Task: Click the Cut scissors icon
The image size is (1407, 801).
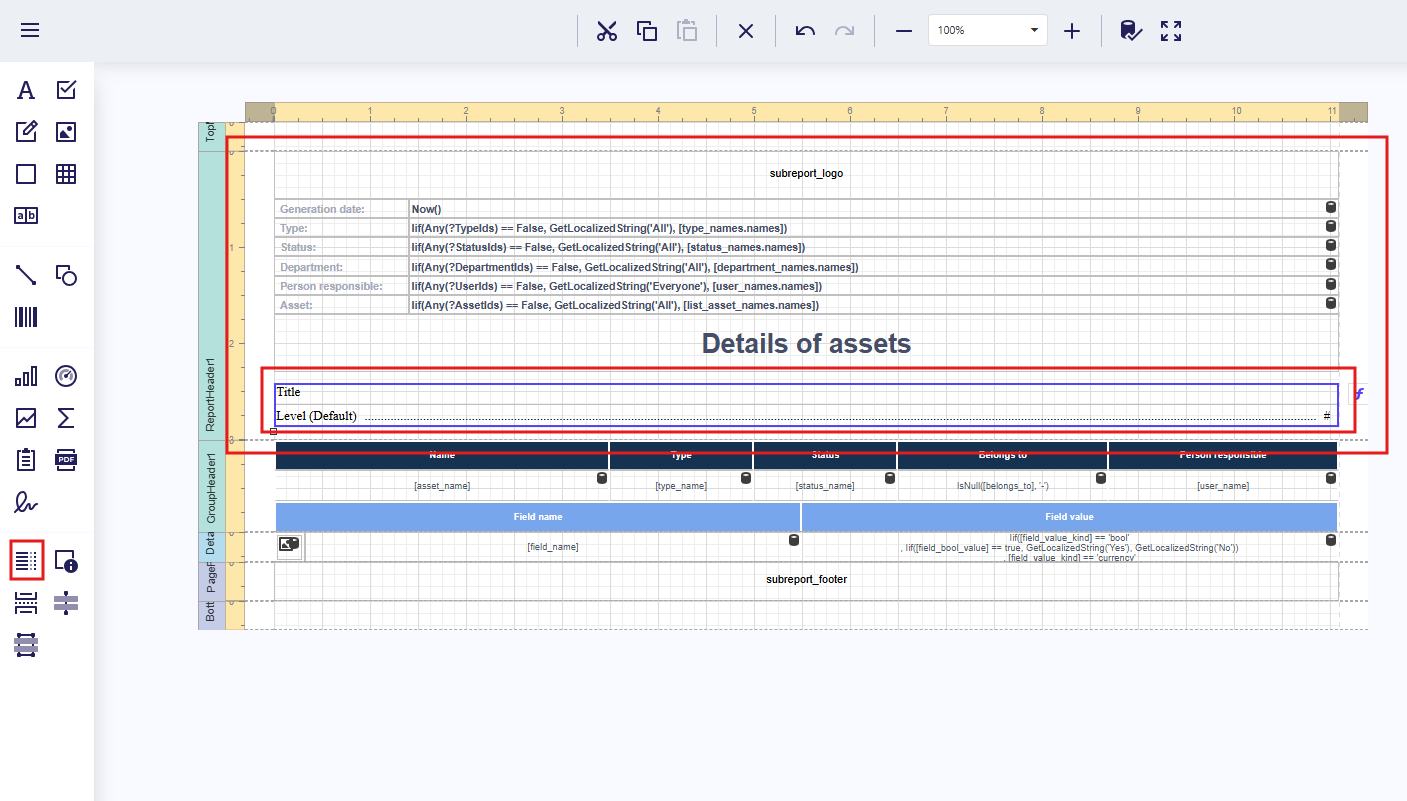Action: pos(606,30)
